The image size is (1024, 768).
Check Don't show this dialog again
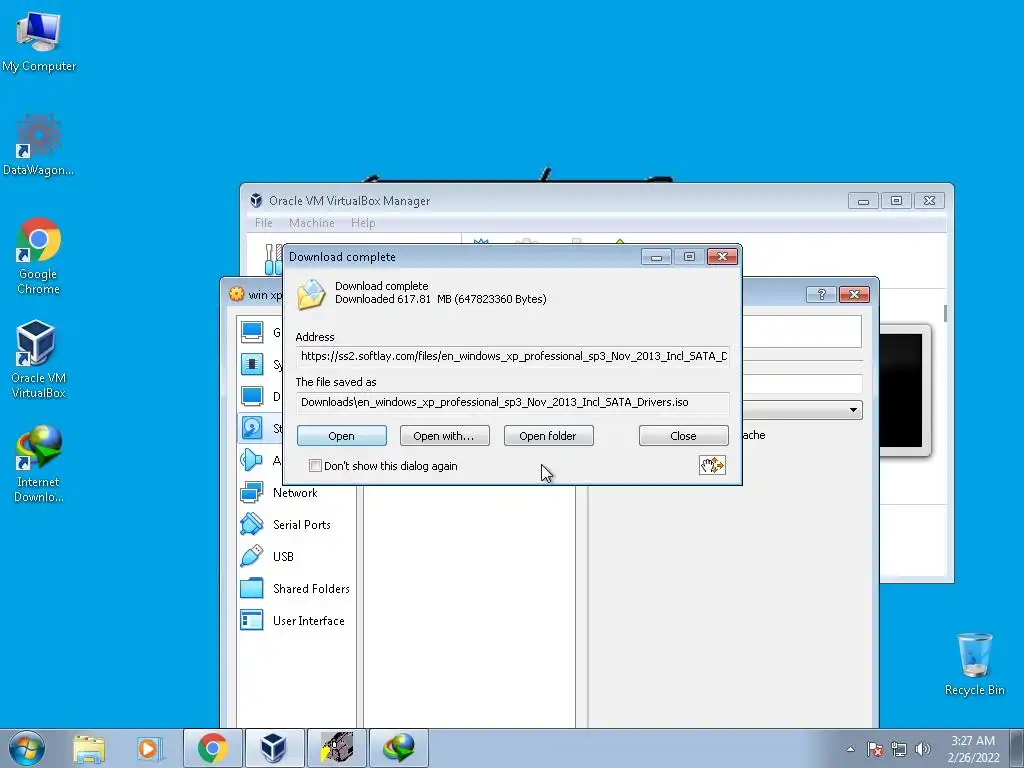pos(315,466)
